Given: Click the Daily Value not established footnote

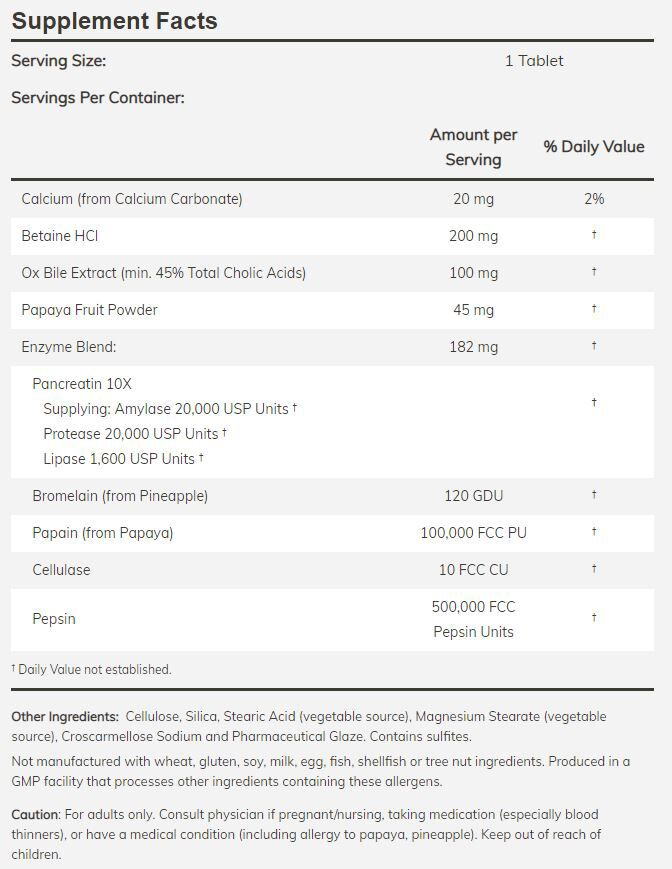Looking at the screenshot, I should pyautogui.click(x=92, y=670).
